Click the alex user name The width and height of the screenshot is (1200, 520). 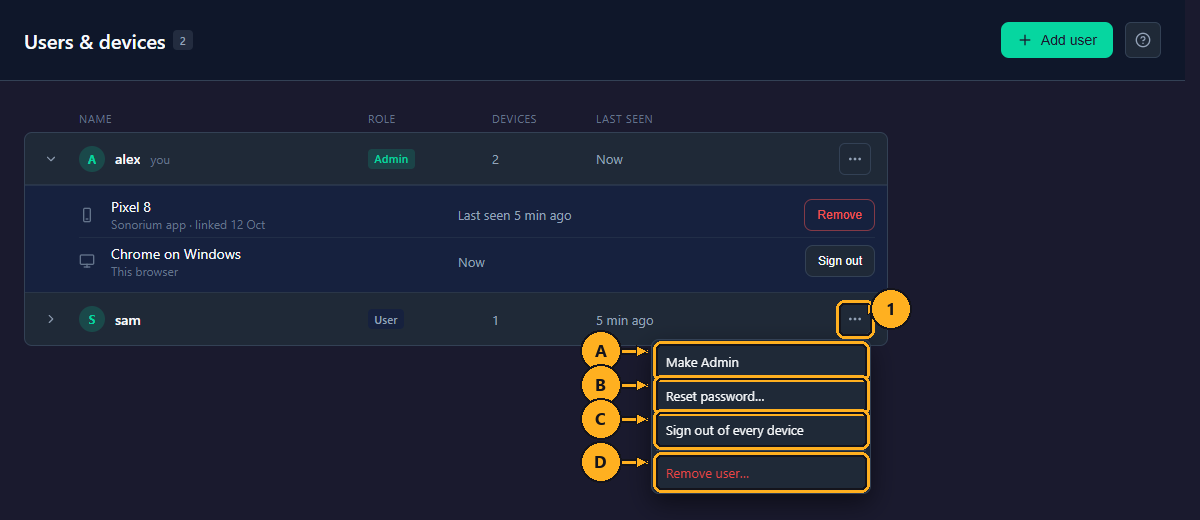(x=128, y=159)
